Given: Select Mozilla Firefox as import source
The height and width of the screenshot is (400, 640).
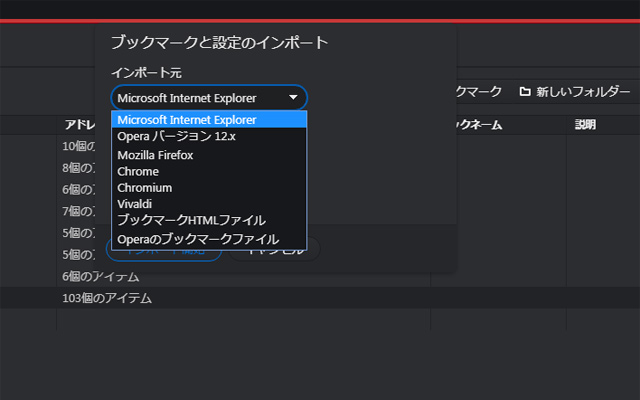Looking at the screenshot, I should click(x=209, y=155).
